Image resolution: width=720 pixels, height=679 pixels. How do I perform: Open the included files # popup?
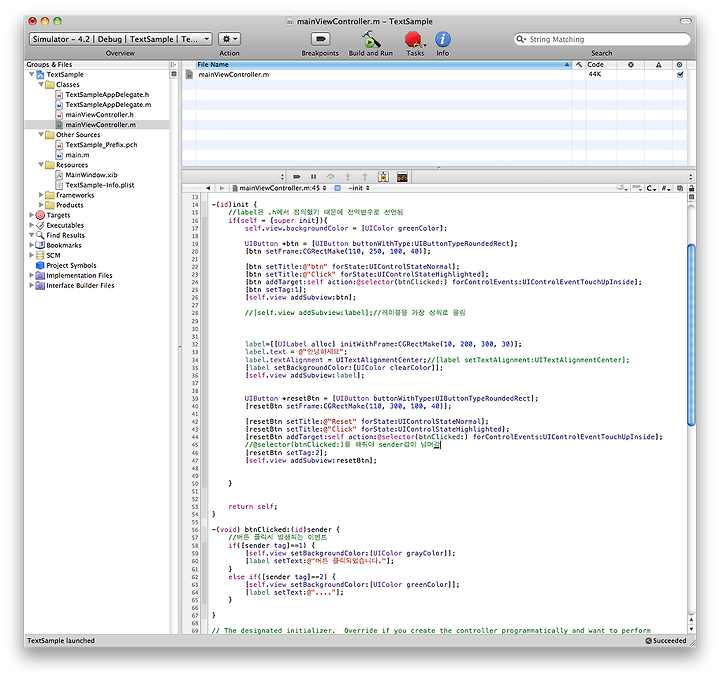click(x=666, y=188)
